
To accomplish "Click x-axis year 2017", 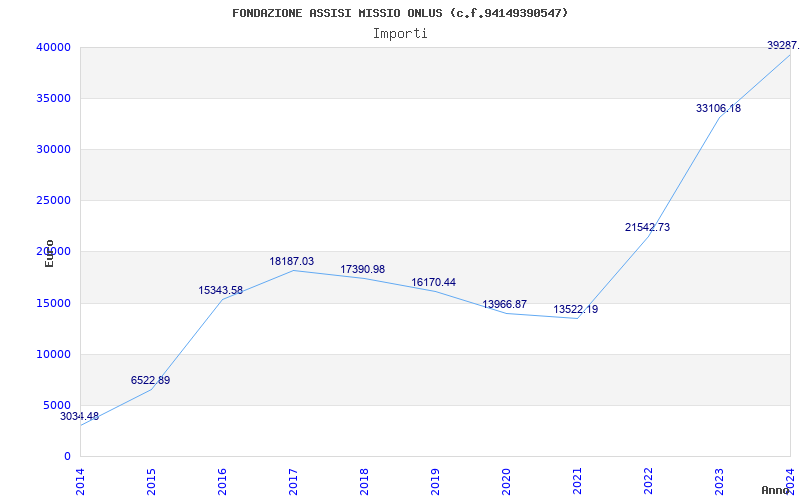I will pos(293,482).
